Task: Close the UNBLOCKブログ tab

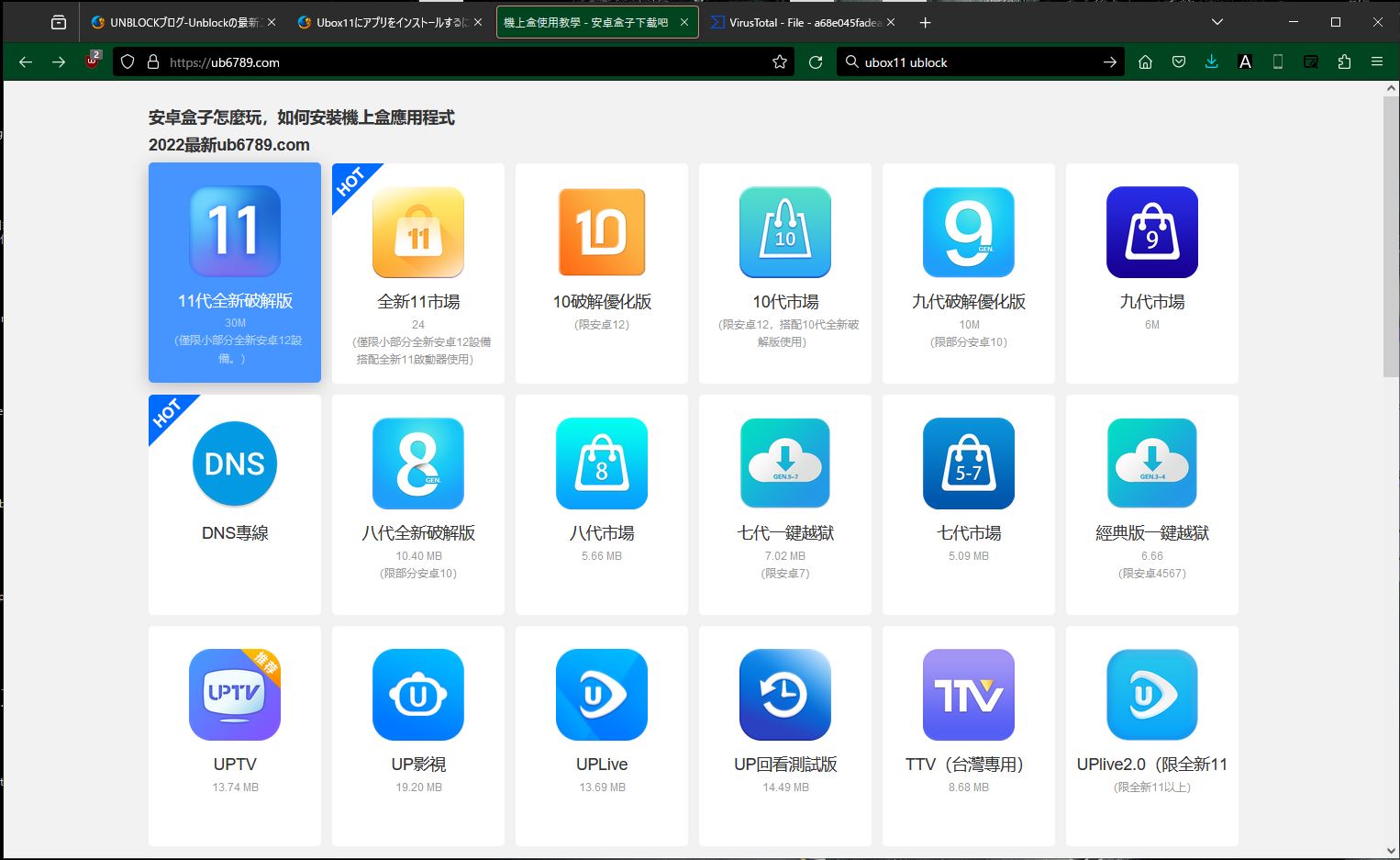Action: (x=272, y=22)
